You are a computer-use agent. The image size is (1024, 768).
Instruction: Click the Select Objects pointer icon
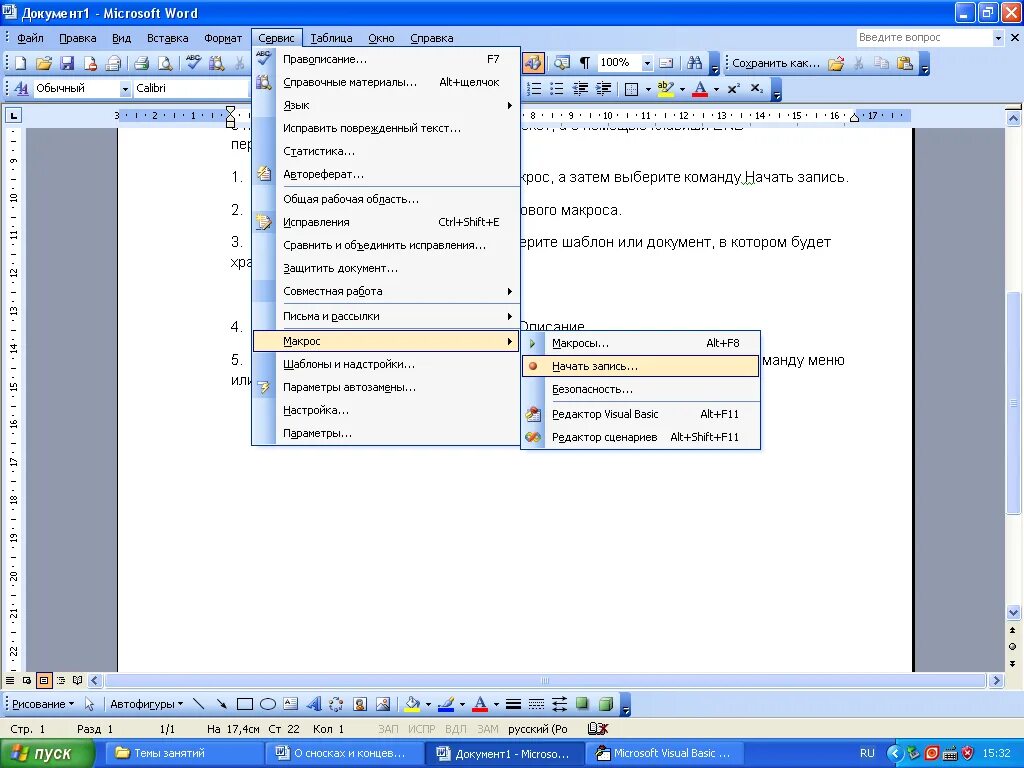point(89,704)
